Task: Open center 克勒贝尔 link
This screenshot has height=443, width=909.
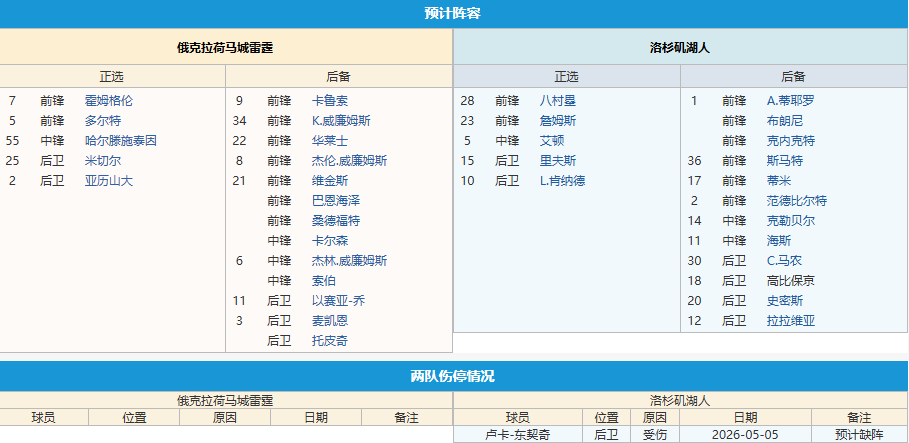Action: coord(791,221)
